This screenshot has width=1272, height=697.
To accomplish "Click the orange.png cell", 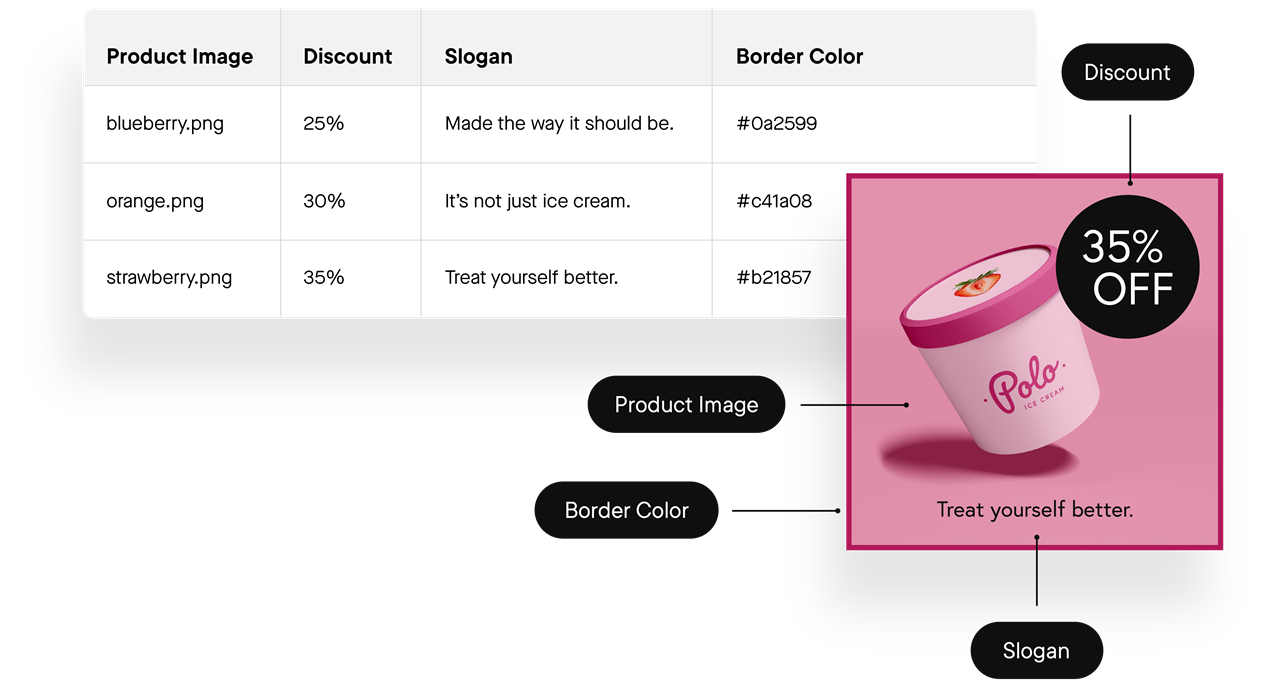I will point(182,201).
